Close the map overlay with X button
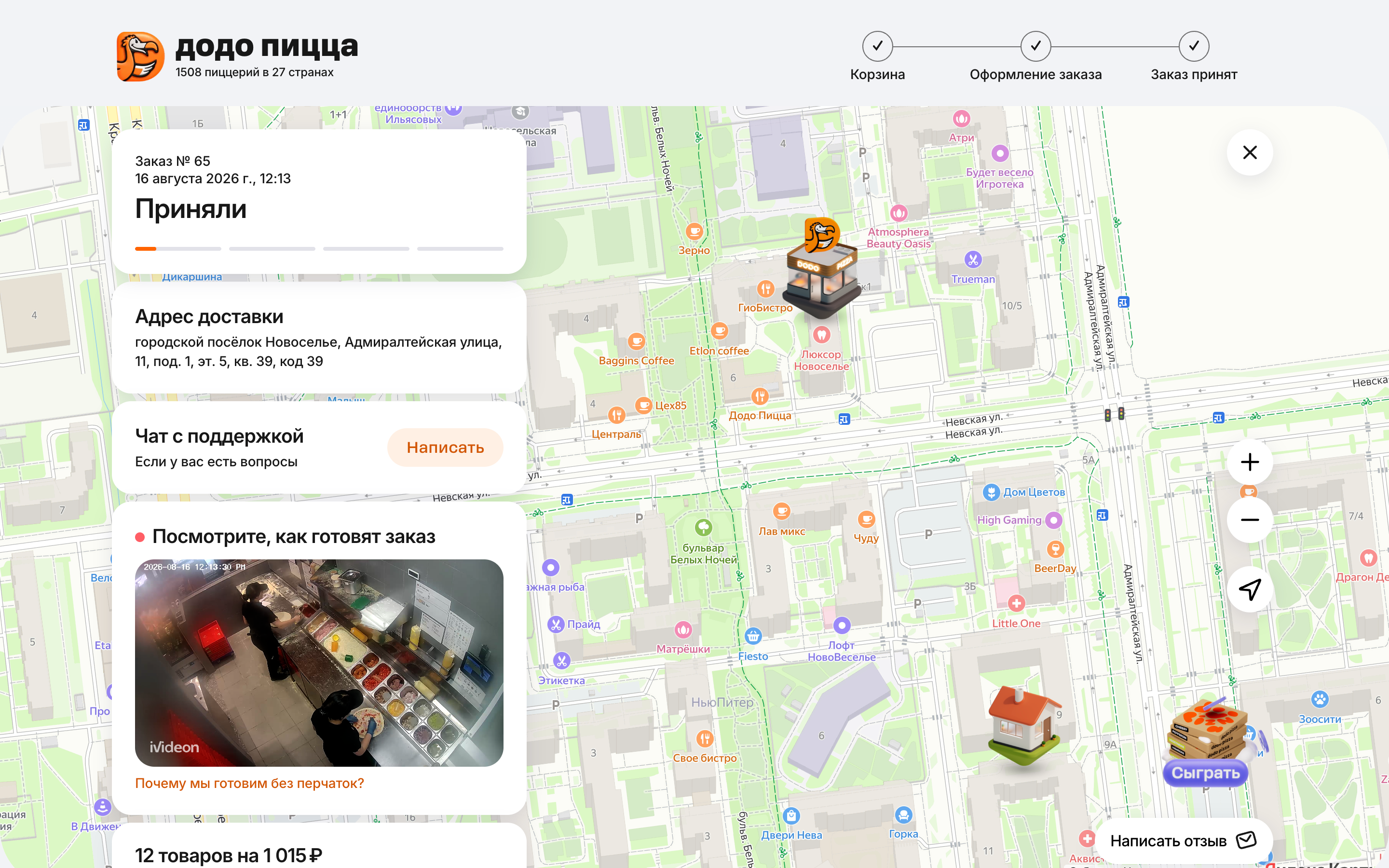The height and width of the screenshot is (868, 1389). (x=1250, y=152)
